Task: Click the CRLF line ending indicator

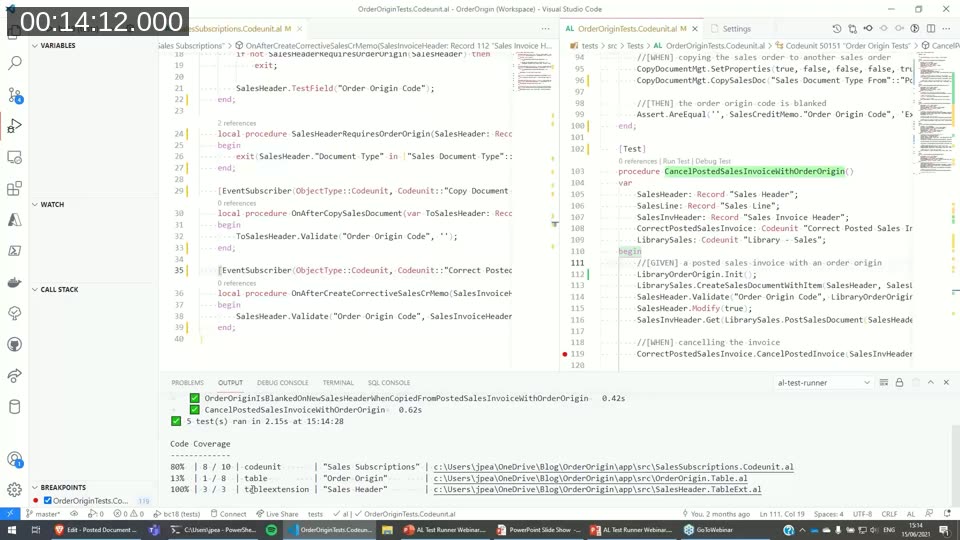Action: click(x=889, y=514)
